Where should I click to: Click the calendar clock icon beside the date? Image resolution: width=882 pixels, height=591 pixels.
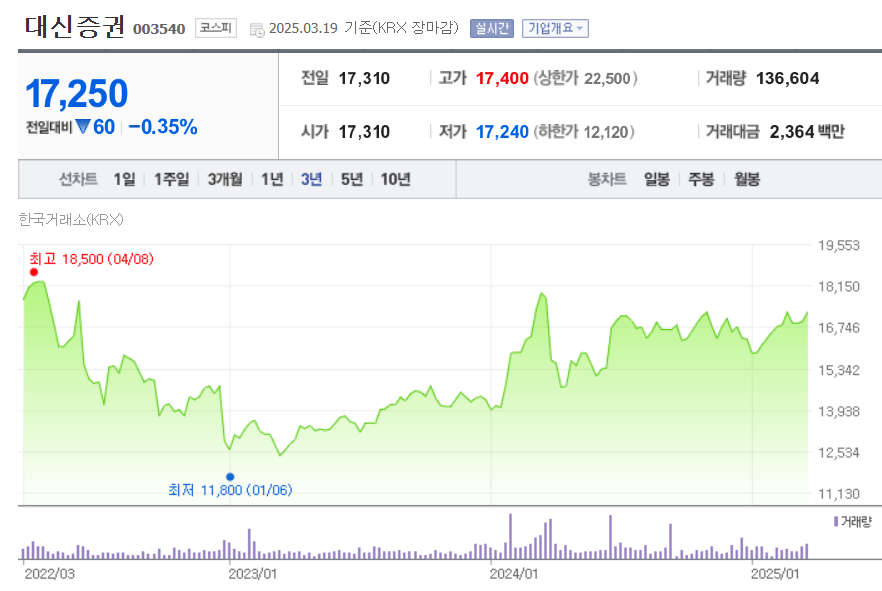pyautogui.click(x=257, y=30)
